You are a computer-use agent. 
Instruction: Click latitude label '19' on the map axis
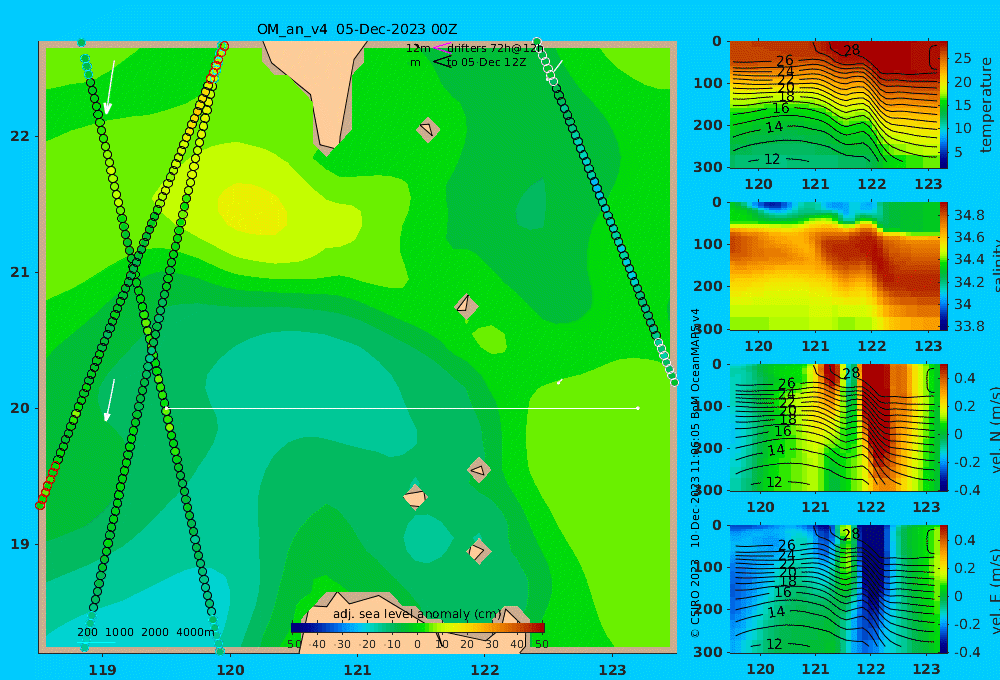coord(20,544)
